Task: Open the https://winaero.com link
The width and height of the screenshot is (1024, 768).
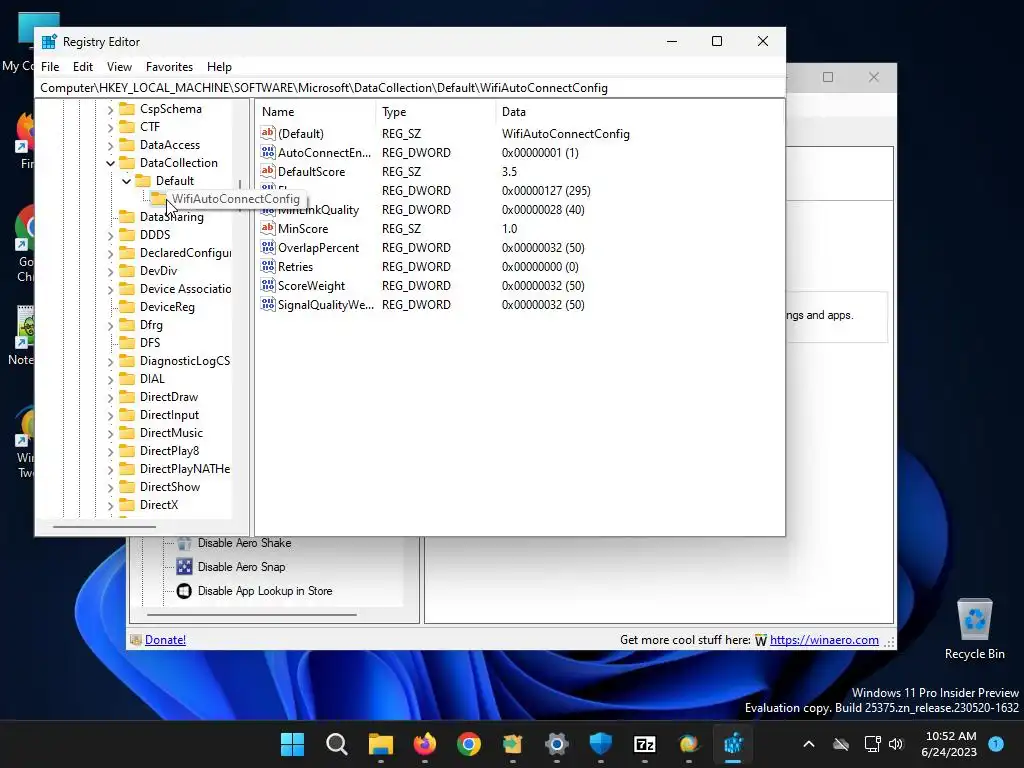Action: click(x=824, y=640)
